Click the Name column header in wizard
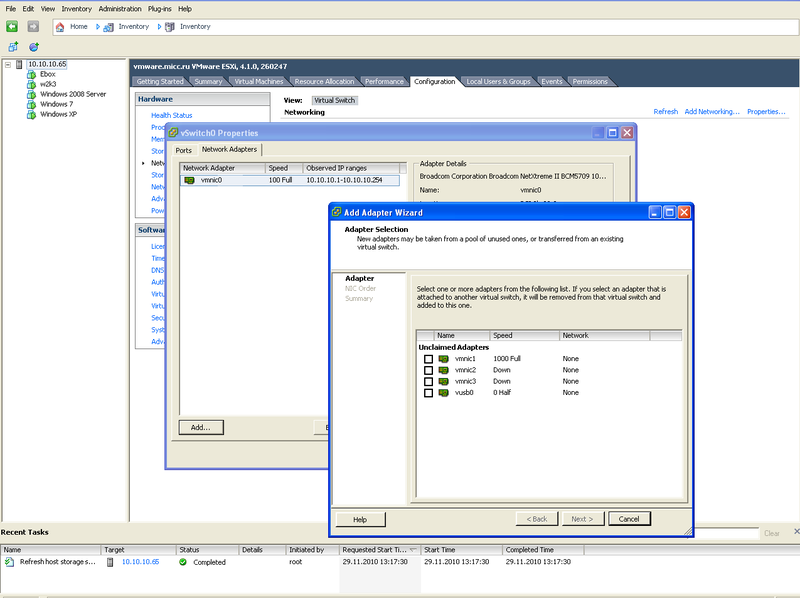 tap(461, 335)
